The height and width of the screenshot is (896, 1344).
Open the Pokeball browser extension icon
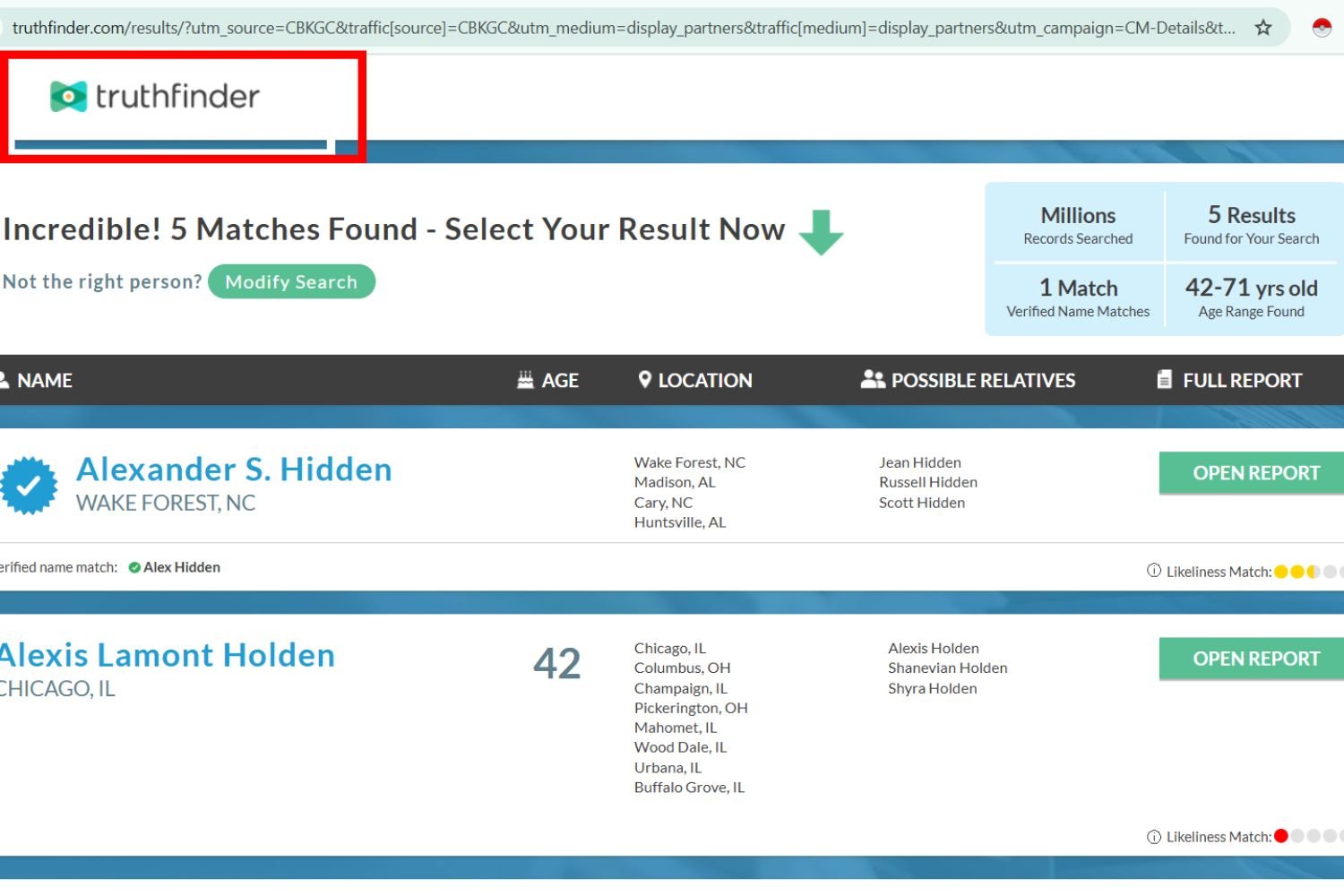tap(1322, 28)
